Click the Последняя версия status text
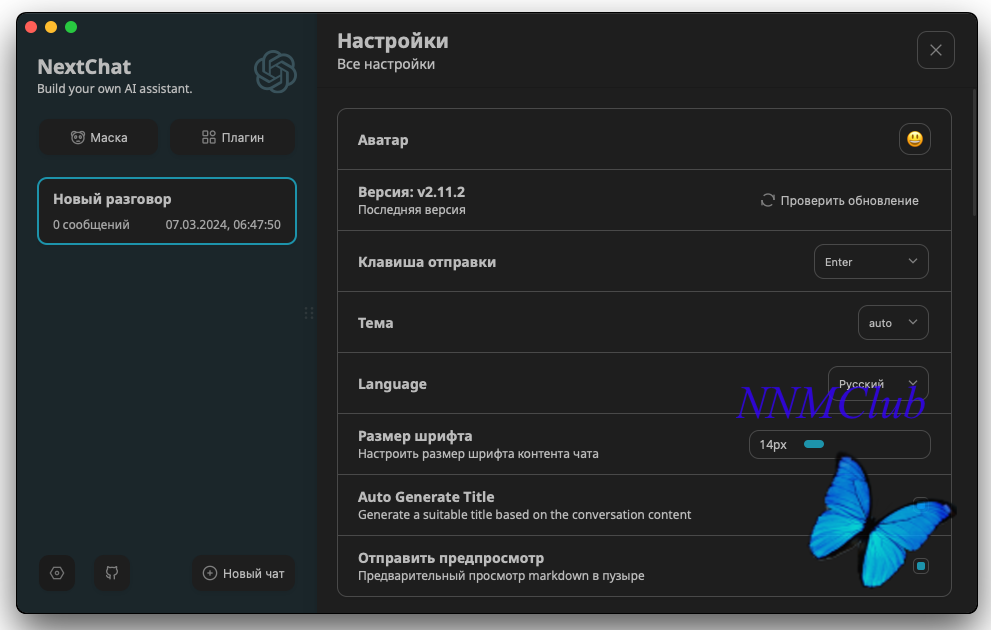Image resolution: width=991 pixels, height=630 pixels. [411, 210]
